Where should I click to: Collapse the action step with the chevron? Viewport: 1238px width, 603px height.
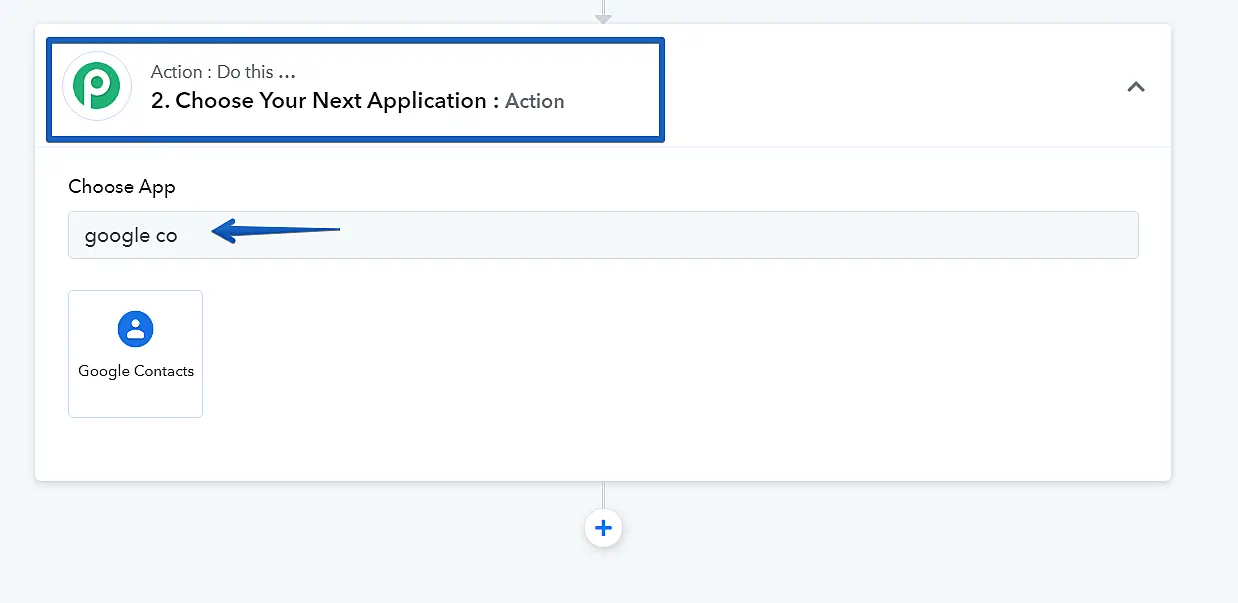point(1135,87)
